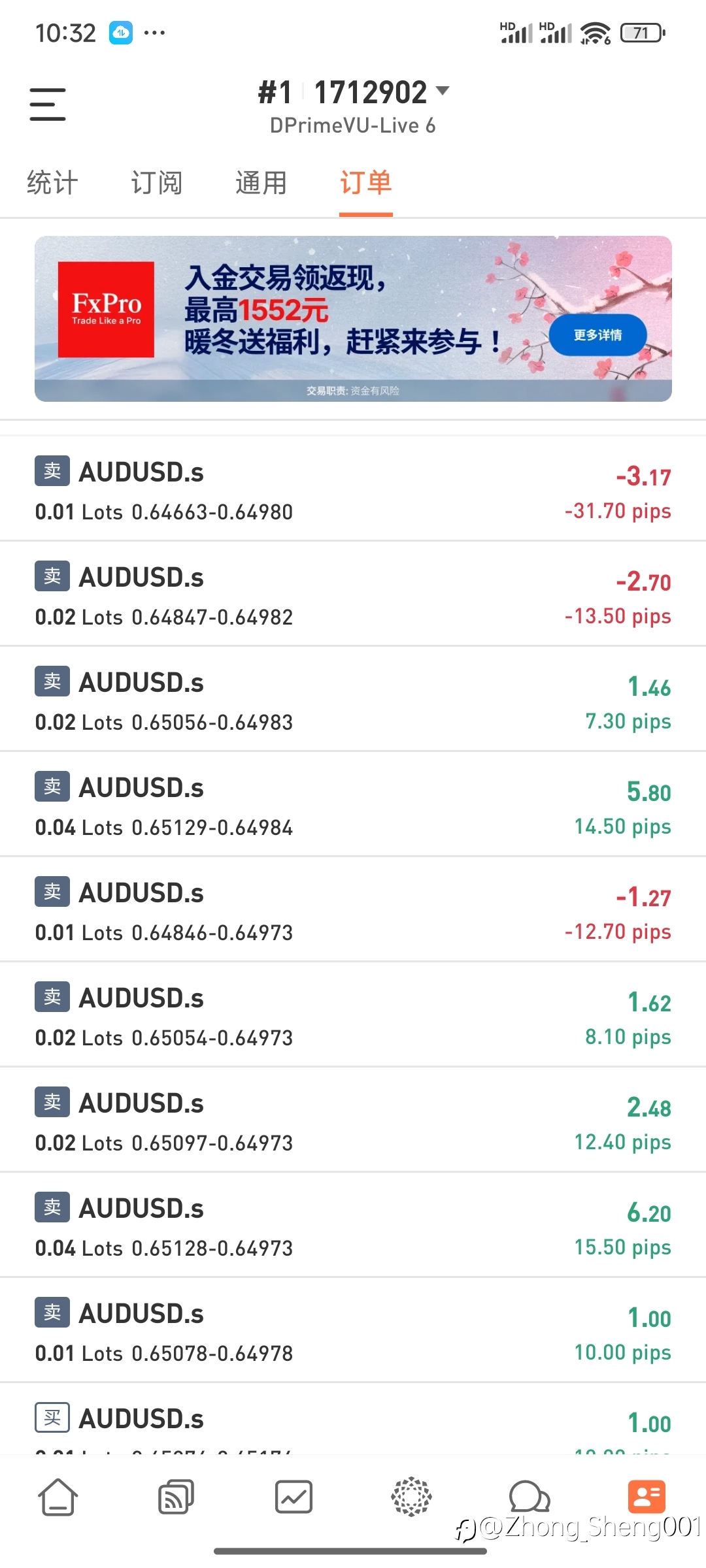Expand account 1712902 dropdown arrow
The height and width of the screenshot is (1568, 706).
443,91
